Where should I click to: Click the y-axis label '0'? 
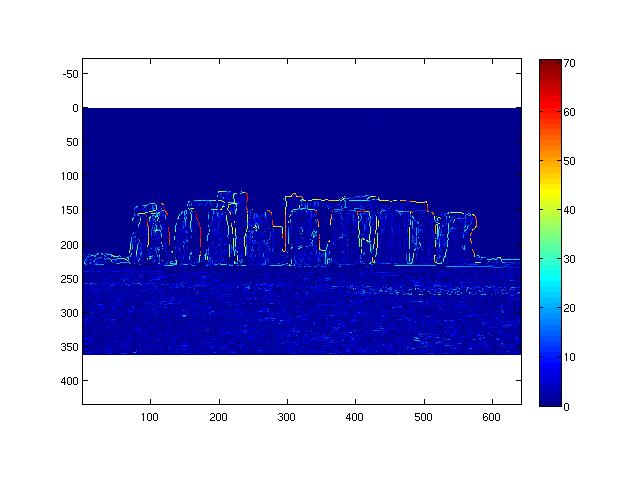[75, 108]
